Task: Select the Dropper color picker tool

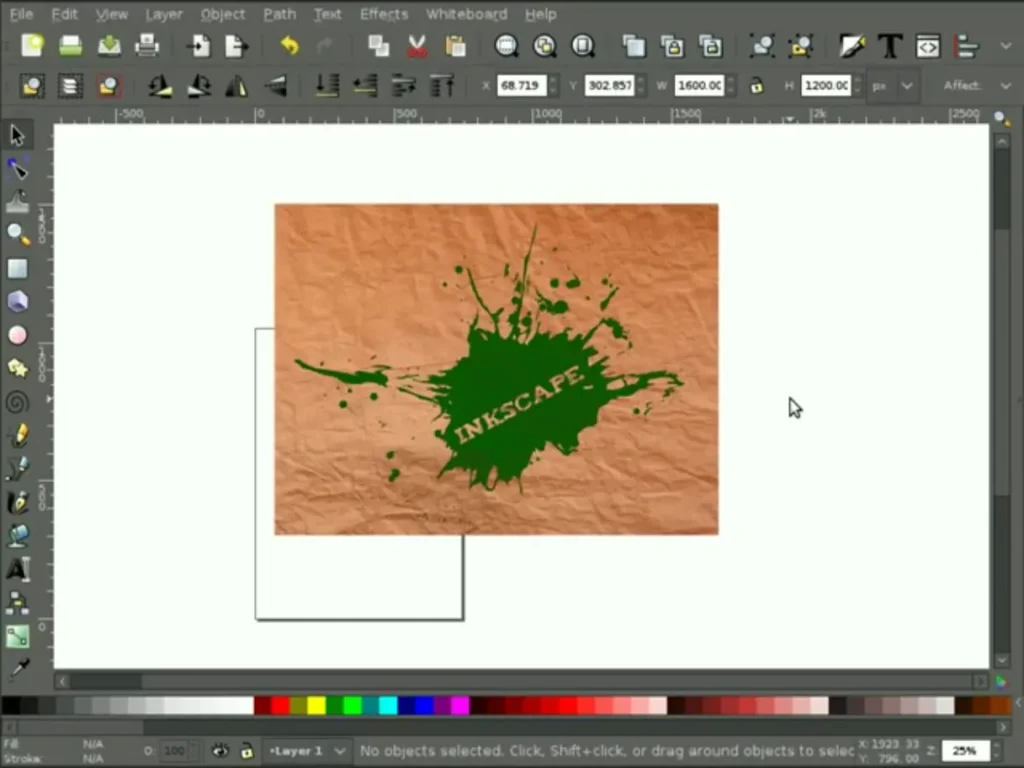Action: [x=17, y=669]
